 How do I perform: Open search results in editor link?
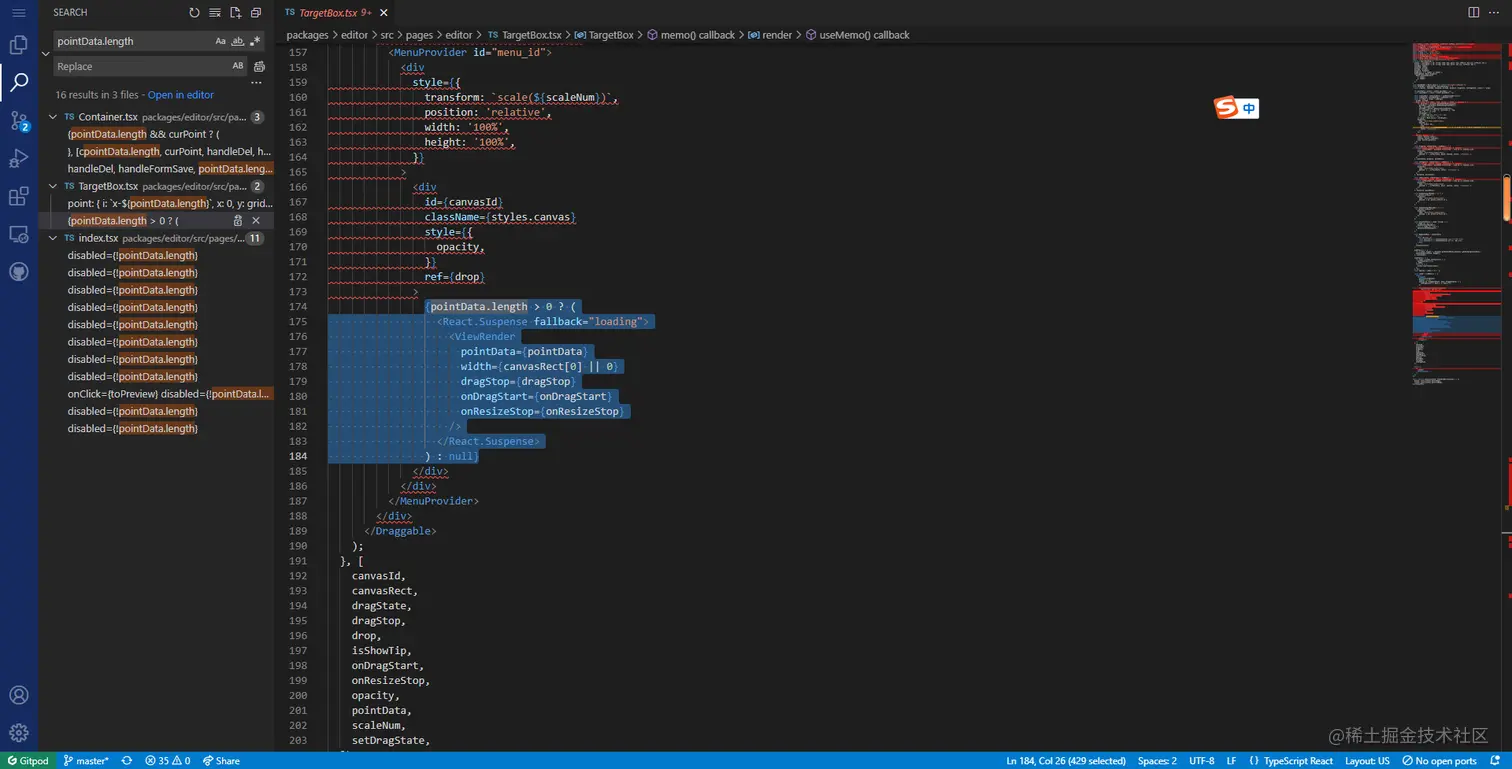pos(181,95)
